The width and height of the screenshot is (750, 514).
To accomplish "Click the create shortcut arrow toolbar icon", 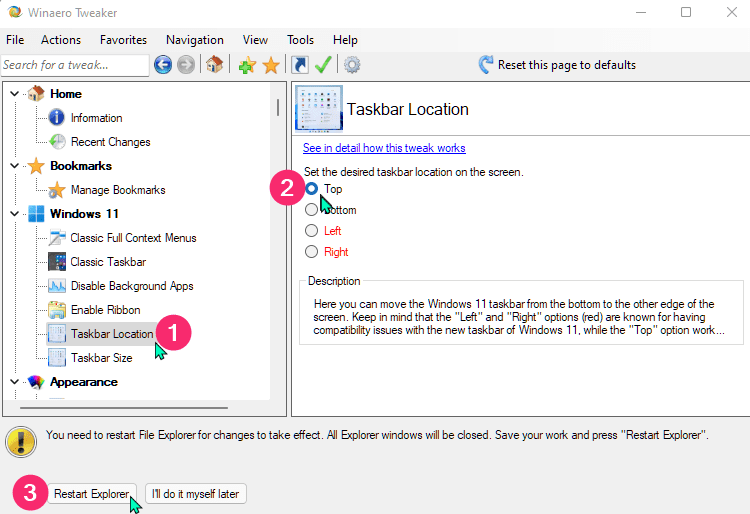I will click(x=300, y=65).
